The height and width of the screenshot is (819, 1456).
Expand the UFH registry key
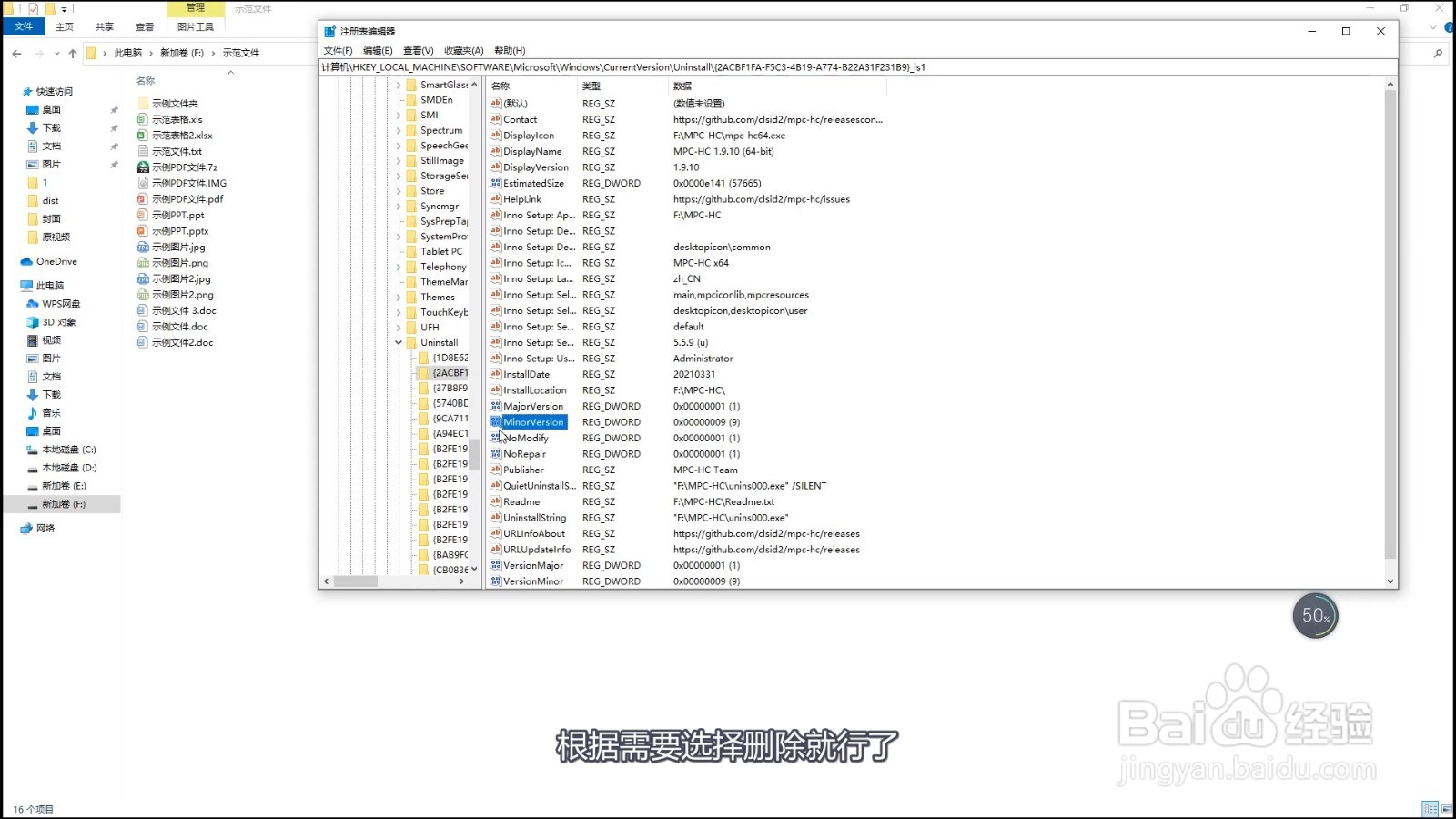click(399, 328)
